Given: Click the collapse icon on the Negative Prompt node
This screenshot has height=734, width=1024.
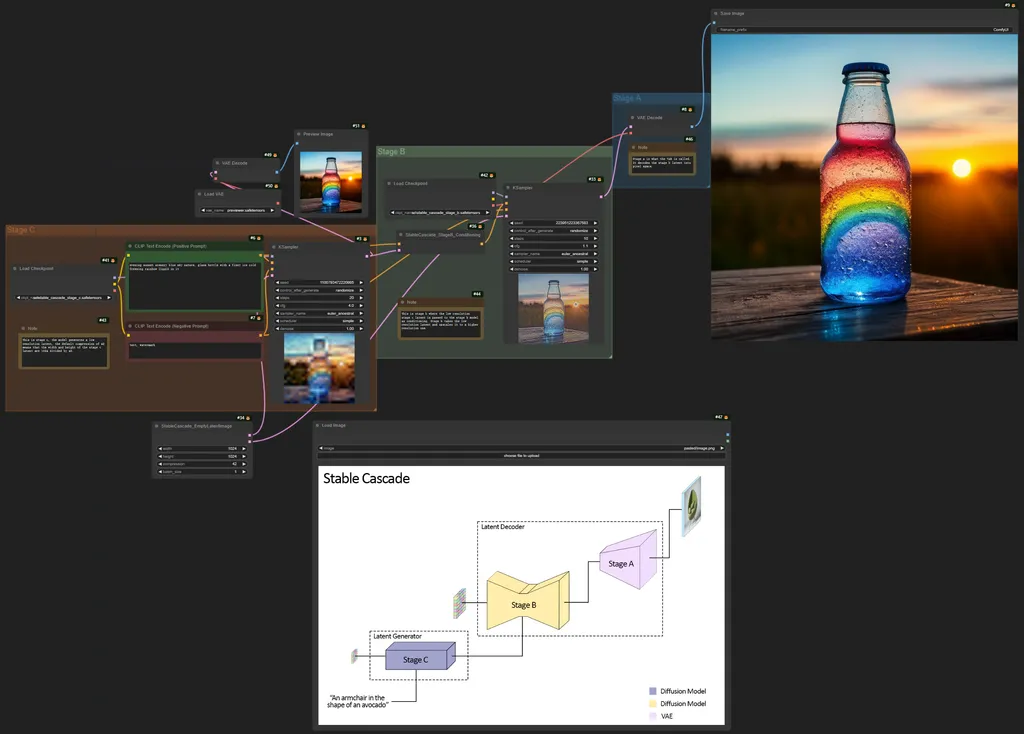Looking at the screenshot, I should (130, 325).
